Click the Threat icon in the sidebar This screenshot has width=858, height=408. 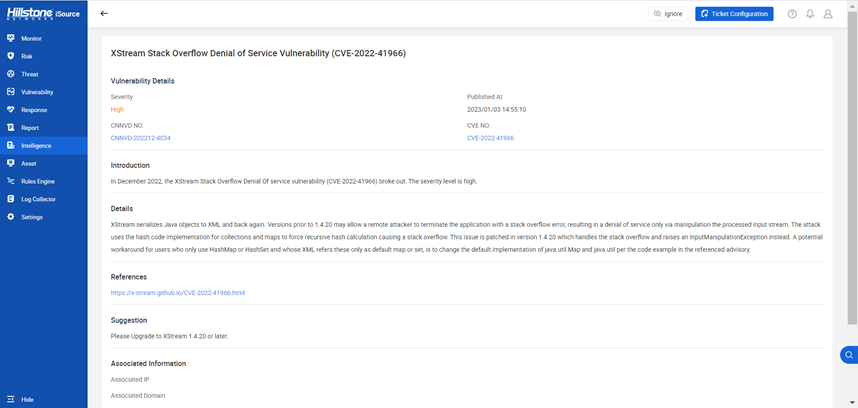tap(10, 74)
